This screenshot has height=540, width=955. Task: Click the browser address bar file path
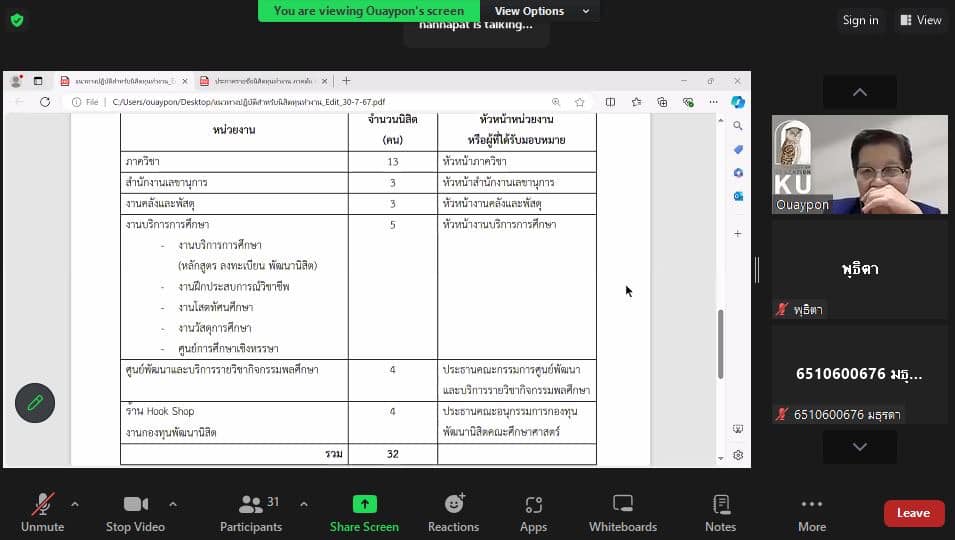248,102
